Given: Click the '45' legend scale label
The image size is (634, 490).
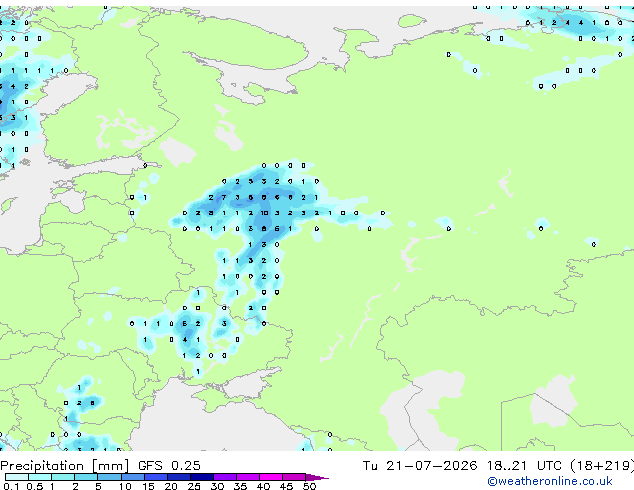Looking at the screenshot, I should click(x=286, y=486).
